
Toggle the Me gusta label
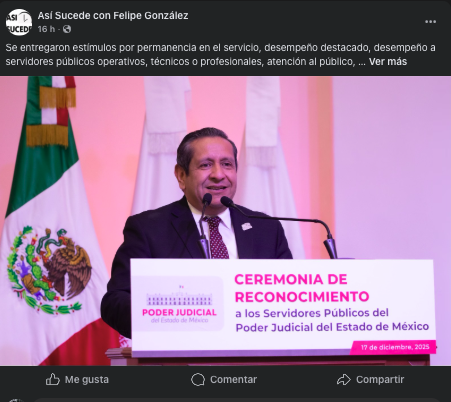click(x=87, y=380)
